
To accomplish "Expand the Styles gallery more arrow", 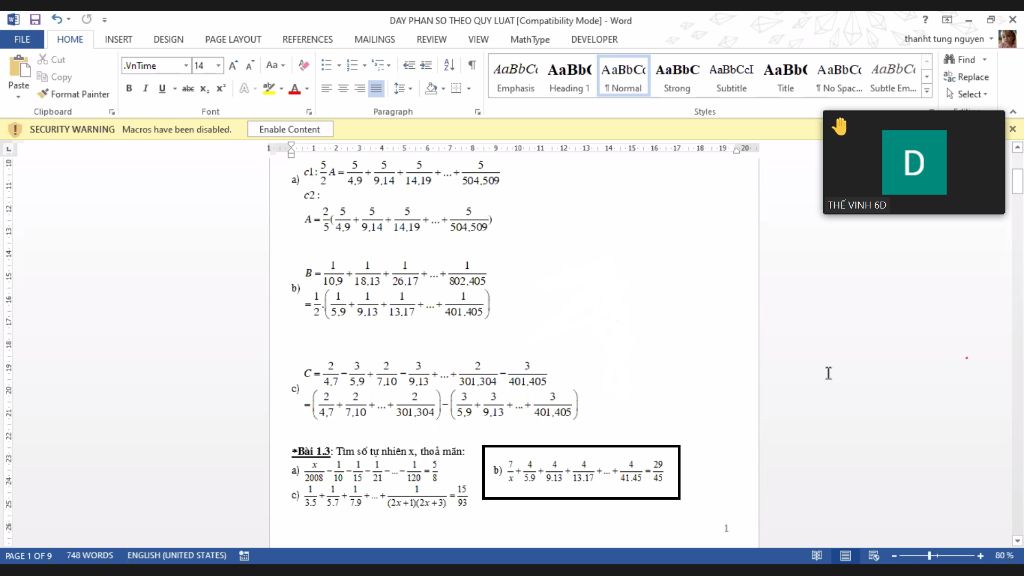I will pos(927,91).
